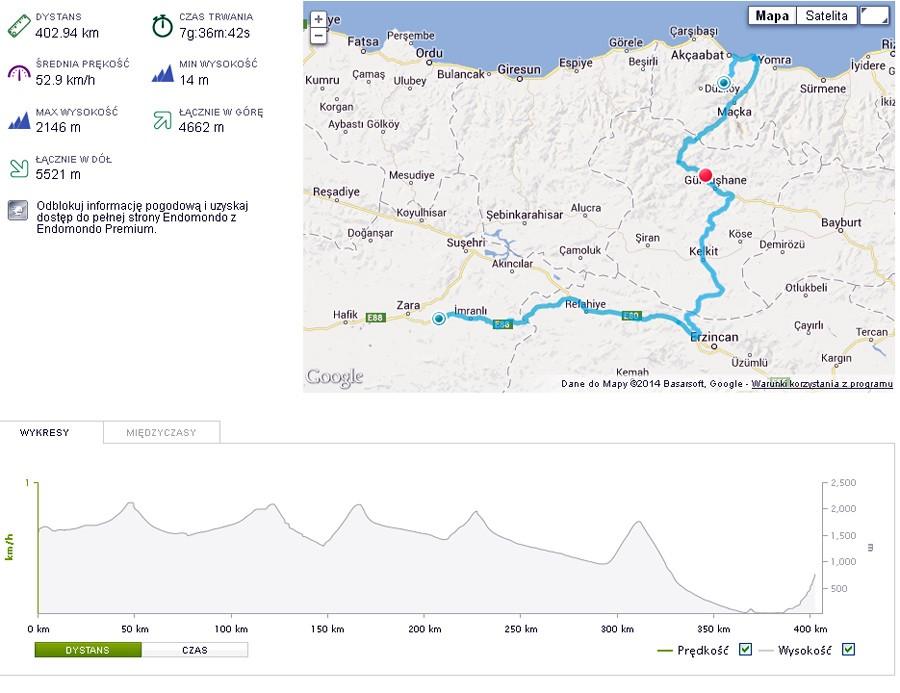This screenshot has height=693, width=900.
Task: Switch map to Satelita view
Action: [x=827, y=15]
